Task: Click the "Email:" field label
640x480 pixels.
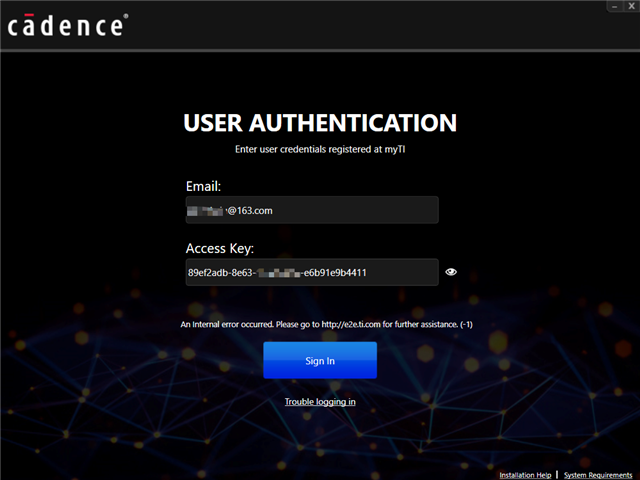Action: (x=203, y=186)
